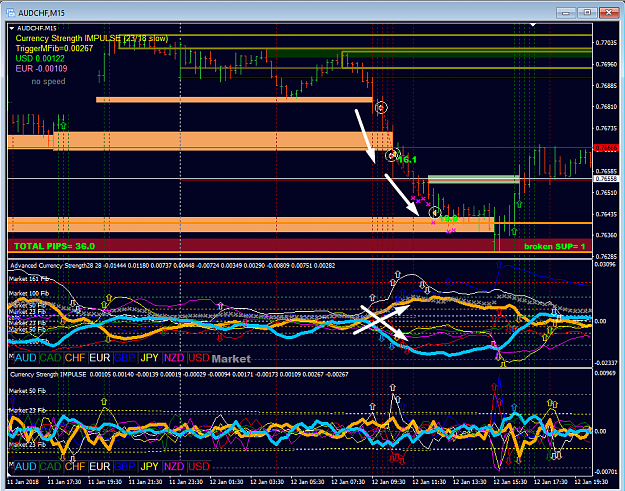Close the AUDCHF,M15 chart window
Viewport: 625px width, 491px height.
(x=609, y=12)
